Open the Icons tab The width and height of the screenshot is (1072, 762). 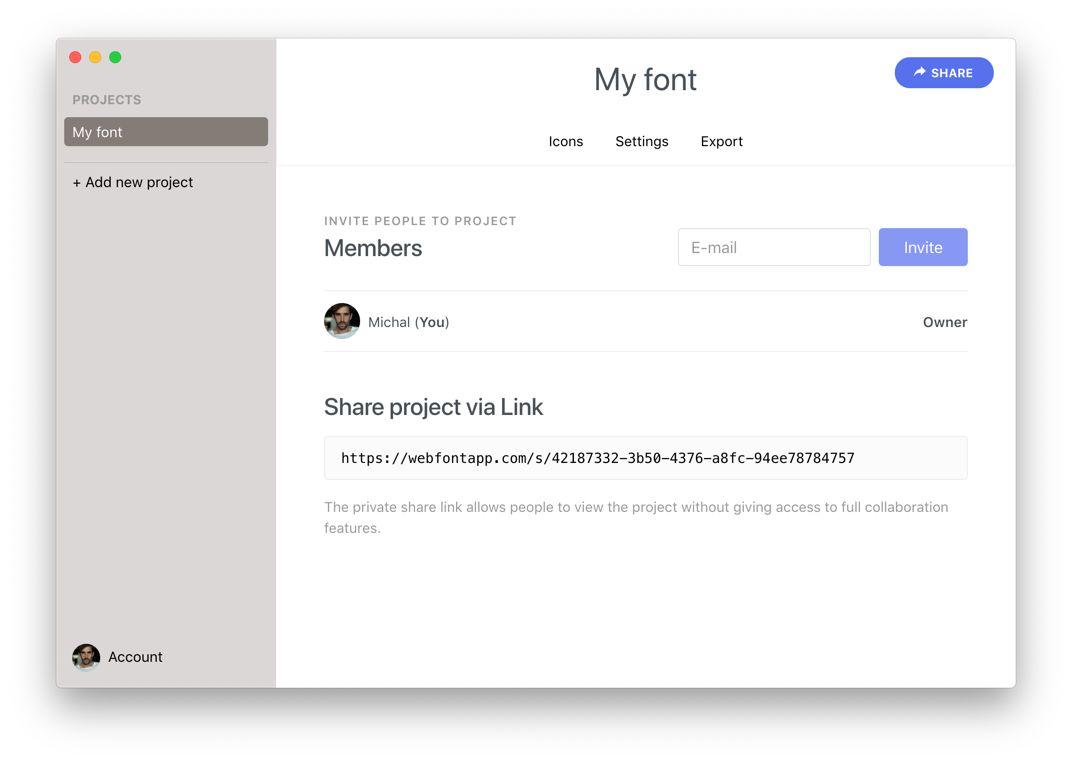click(x=565, y=141)
